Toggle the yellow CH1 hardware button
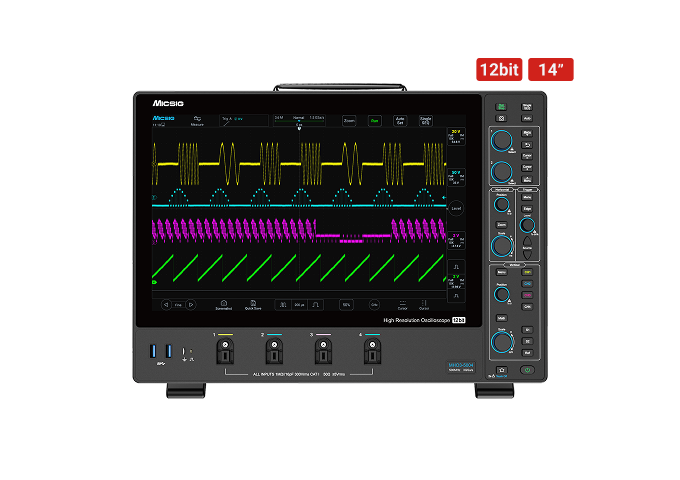This screenshot has width=680, height=480. [527, 272]
